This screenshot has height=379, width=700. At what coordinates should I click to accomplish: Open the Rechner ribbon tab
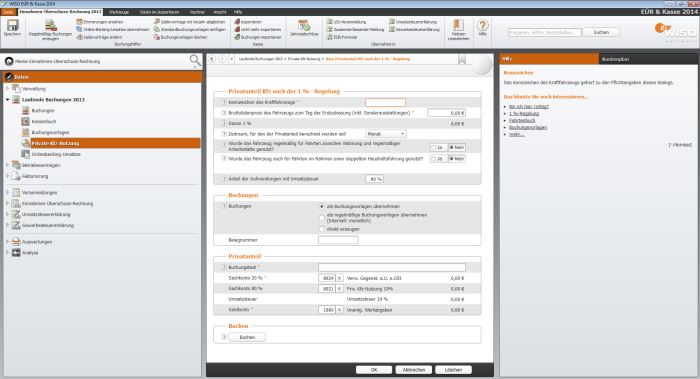[197, 12]
